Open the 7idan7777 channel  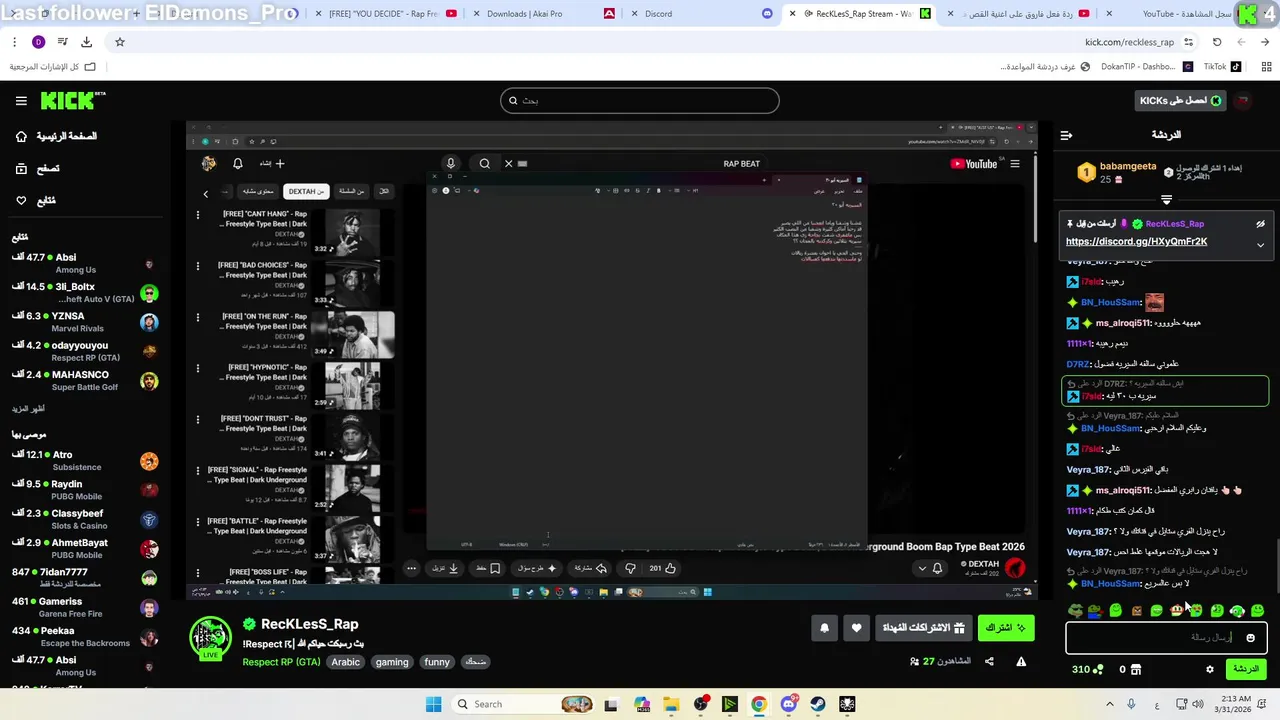coord(85,578)
